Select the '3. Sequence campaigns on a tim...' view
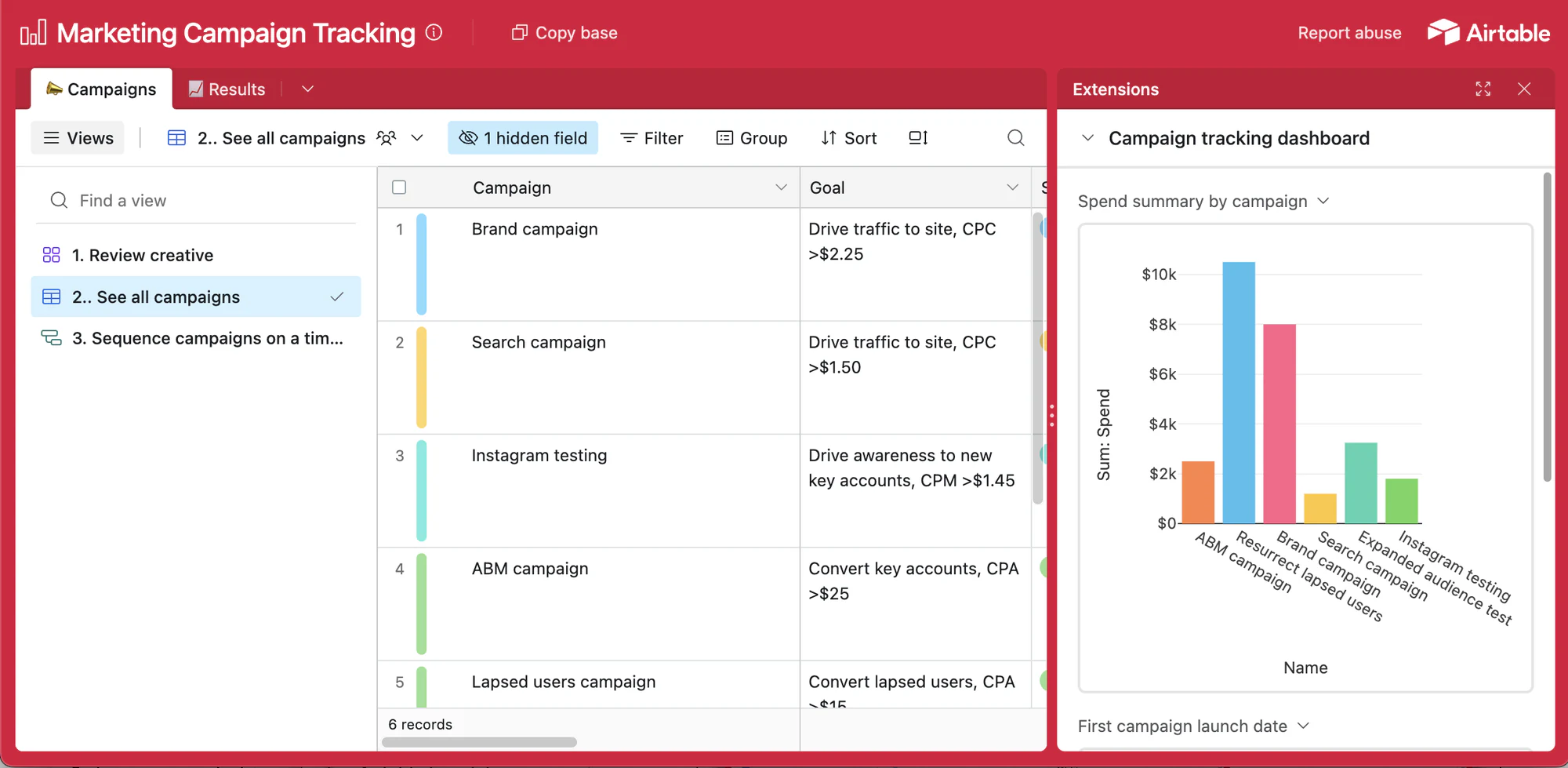 (196, 338)
